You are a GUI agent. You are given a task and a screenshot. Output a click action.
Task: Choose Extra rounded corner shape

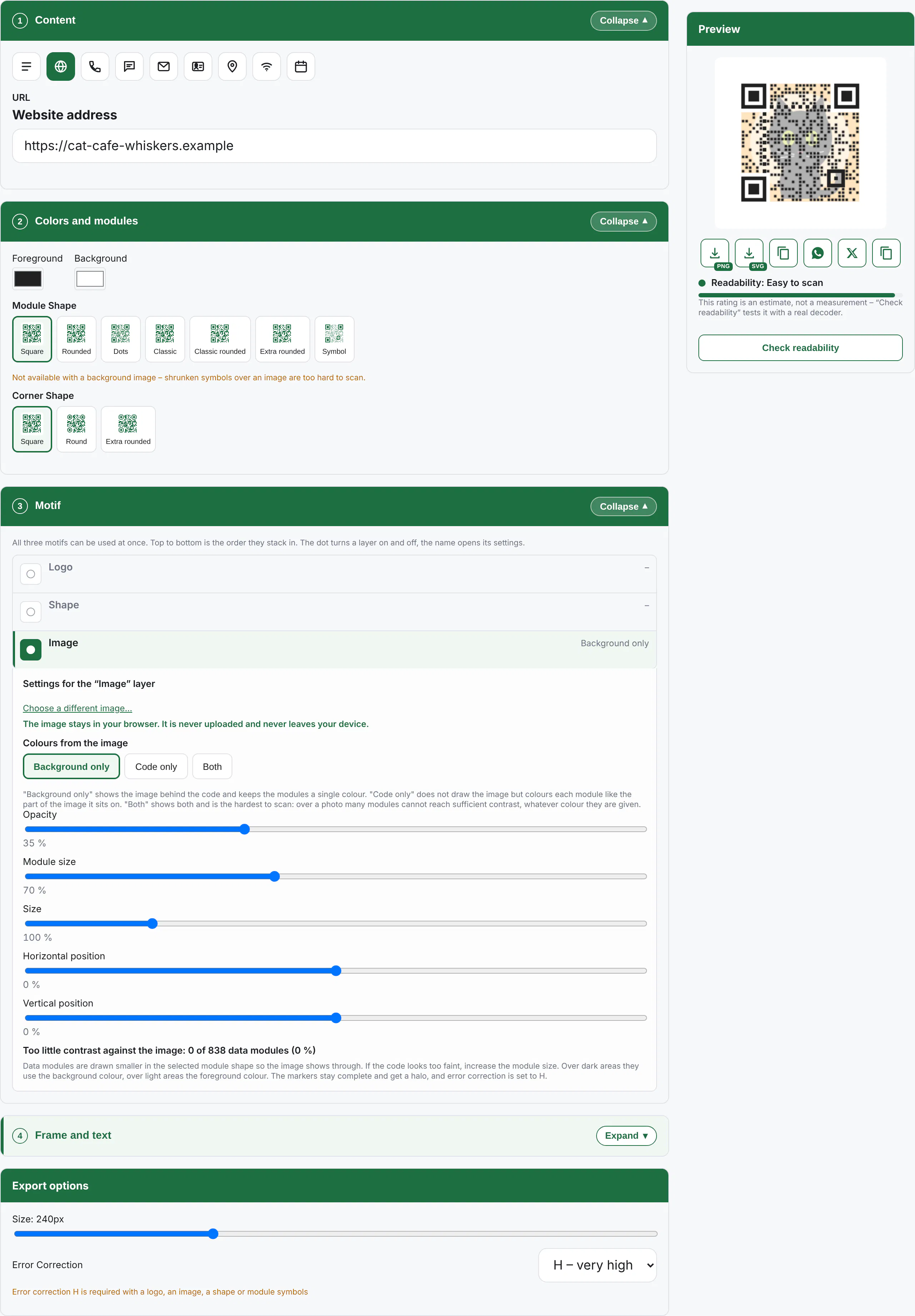[x=128, y=429]
